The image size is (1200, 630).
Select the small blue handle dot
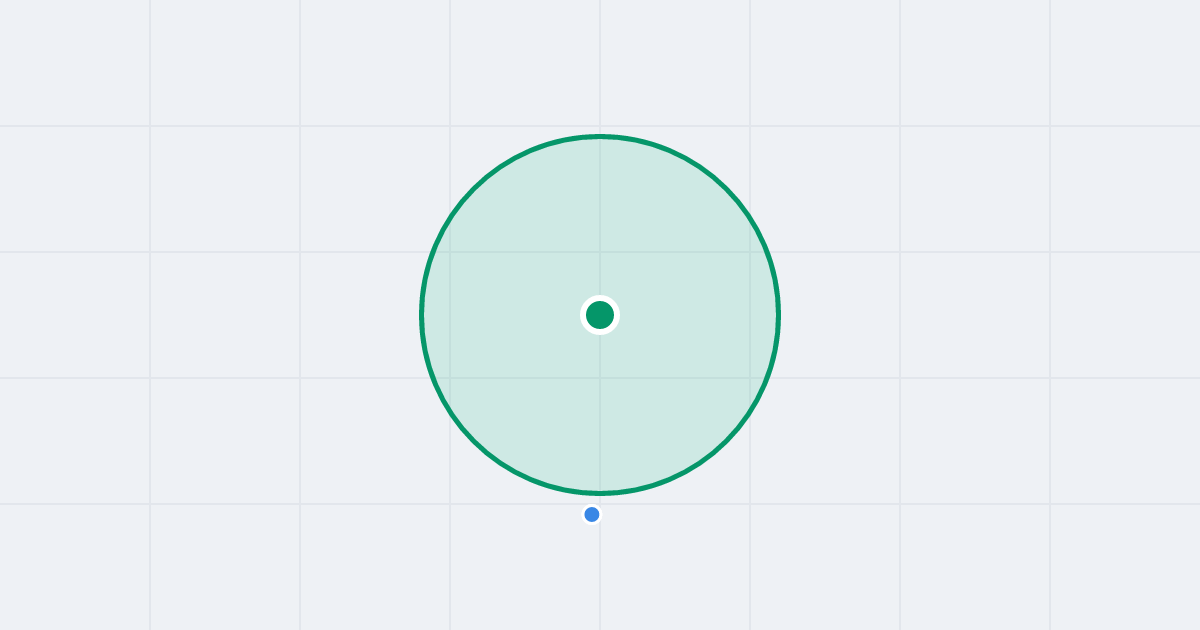click(x=592, y=515)
